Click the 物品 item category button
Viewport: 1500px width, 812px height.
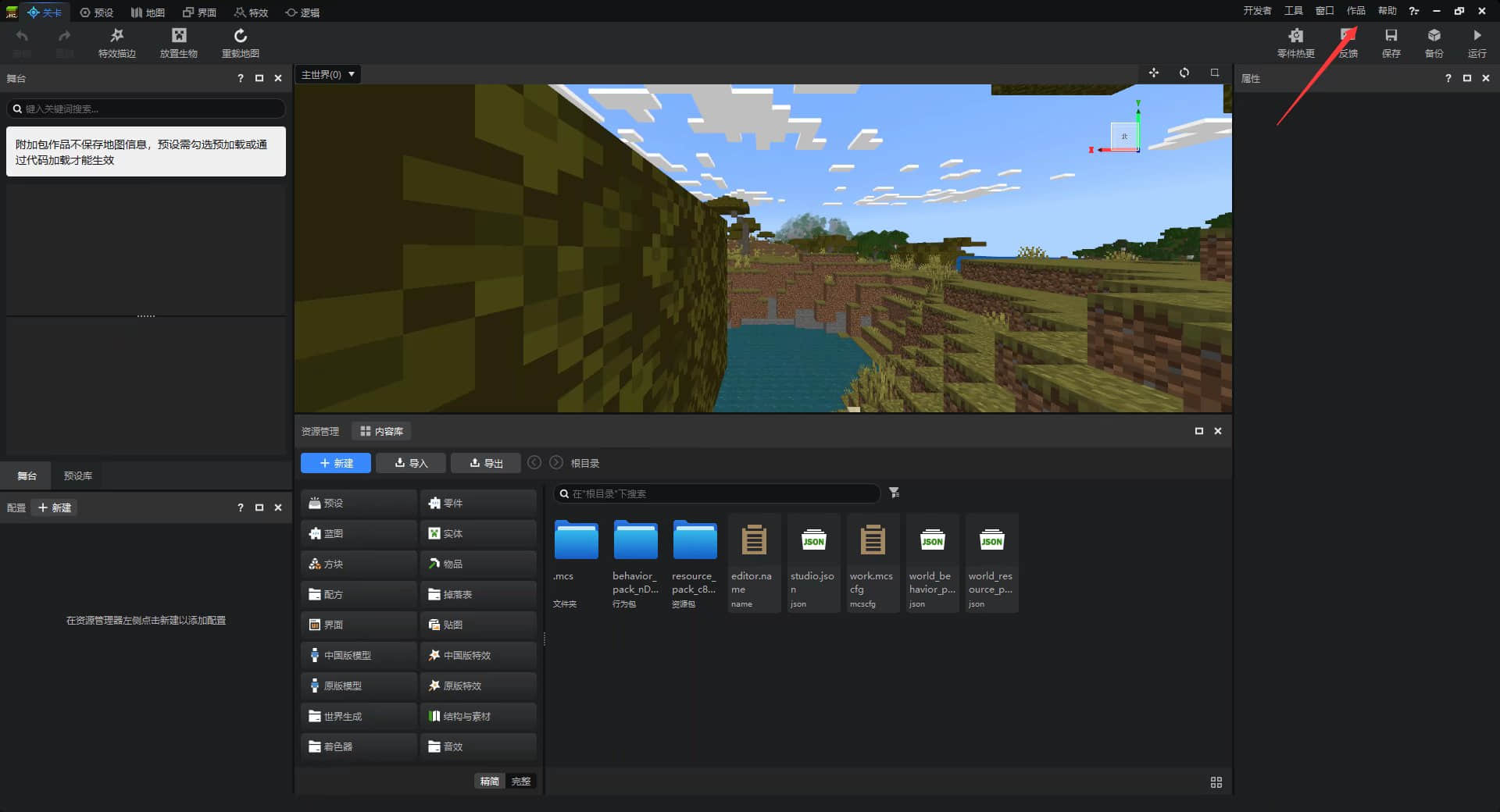point(478,564)
